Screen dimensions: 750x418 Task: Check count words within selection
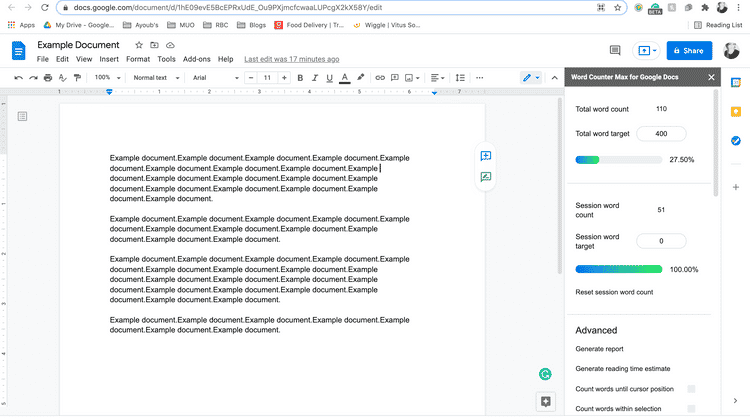pos(691,408)
